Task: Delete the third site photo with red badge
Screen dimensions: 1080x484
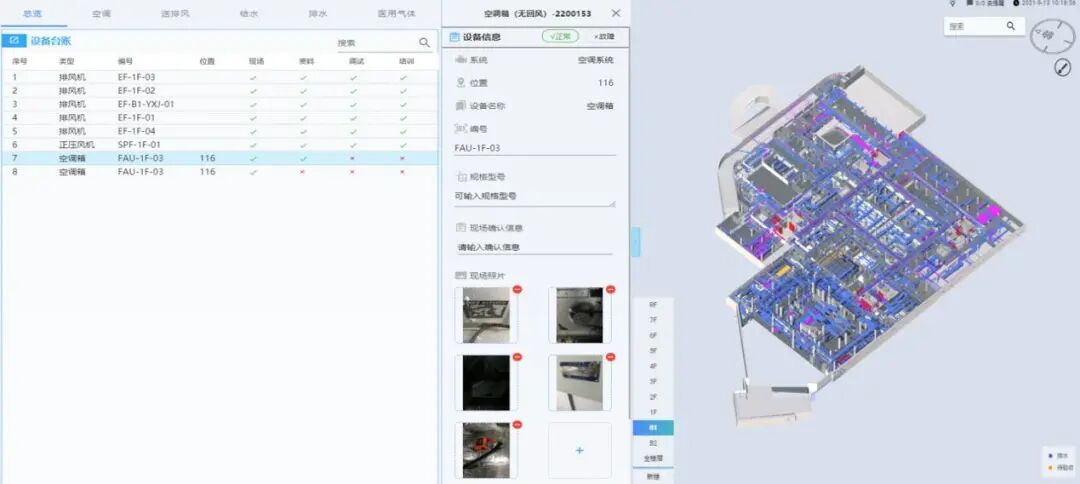Action: coord(517,357)
